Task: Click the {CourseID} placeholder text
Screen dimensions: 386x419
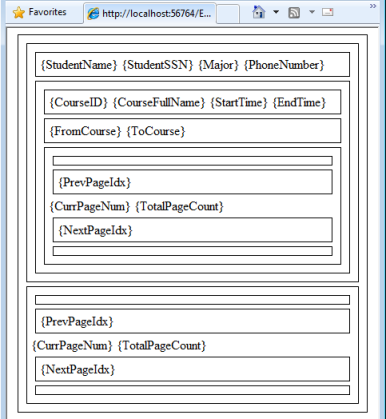Action: pyautogui.click(x=79, y=102)
